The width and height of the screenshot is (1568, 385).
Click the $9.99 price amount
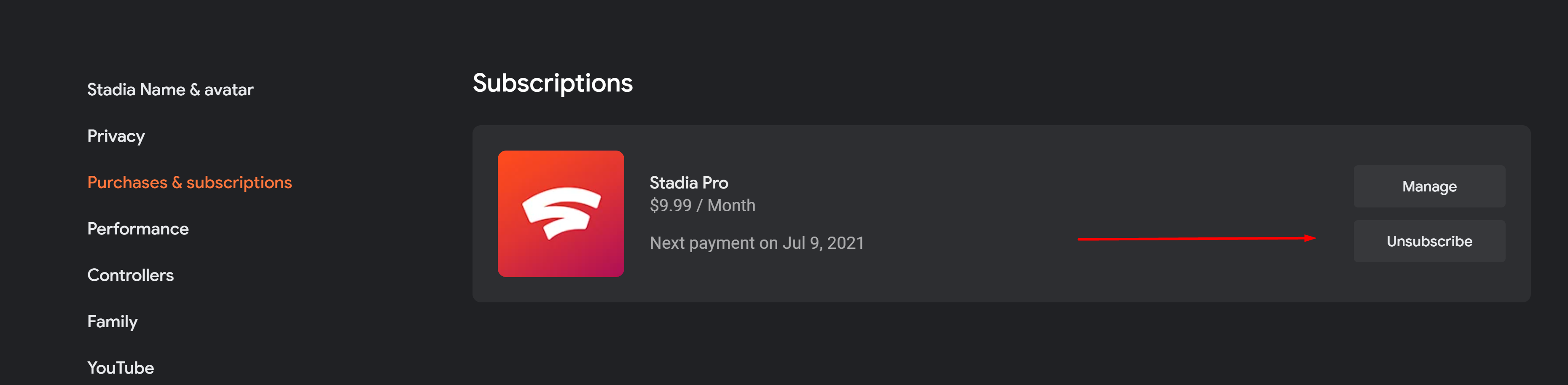(670, 205)
